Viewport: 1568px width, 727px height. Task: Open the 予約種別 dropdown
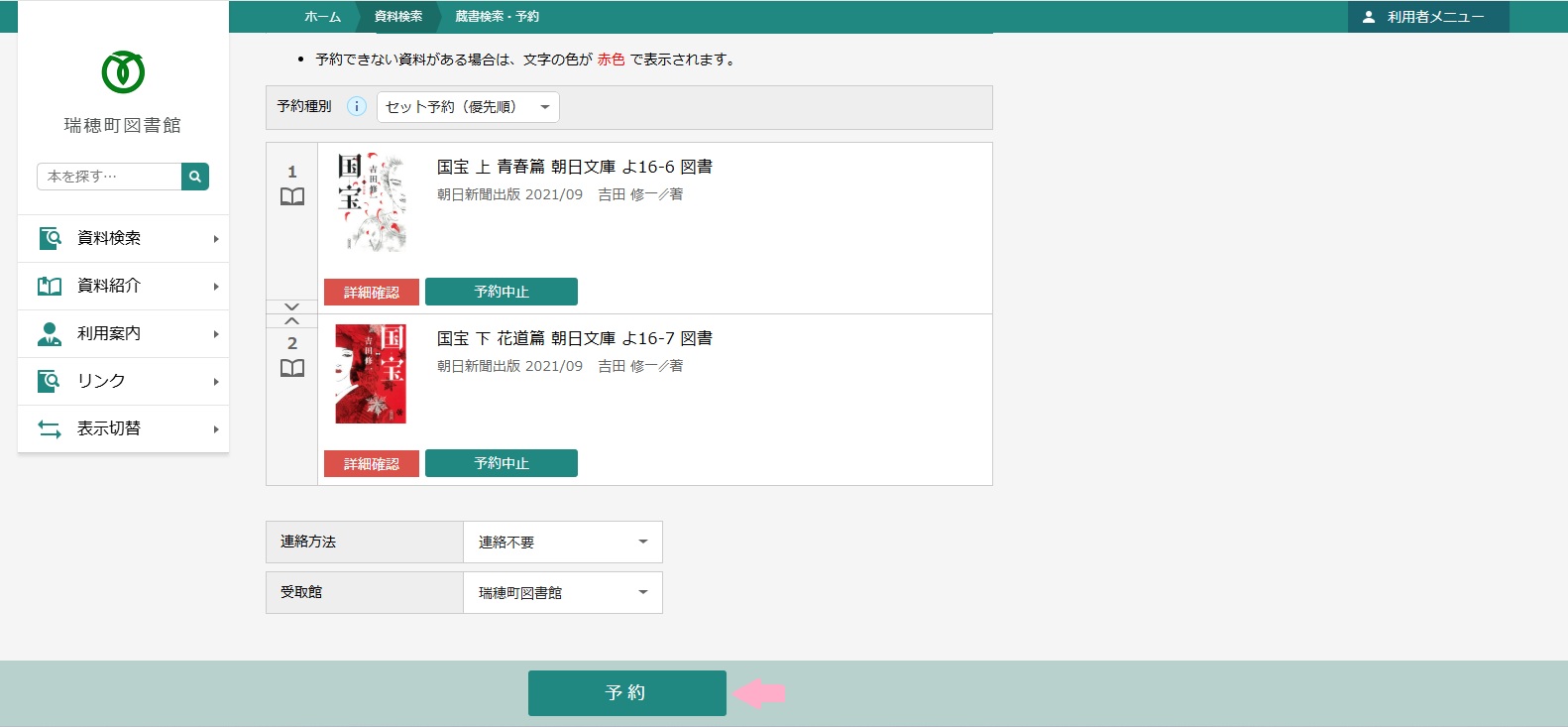click(468, 107)
